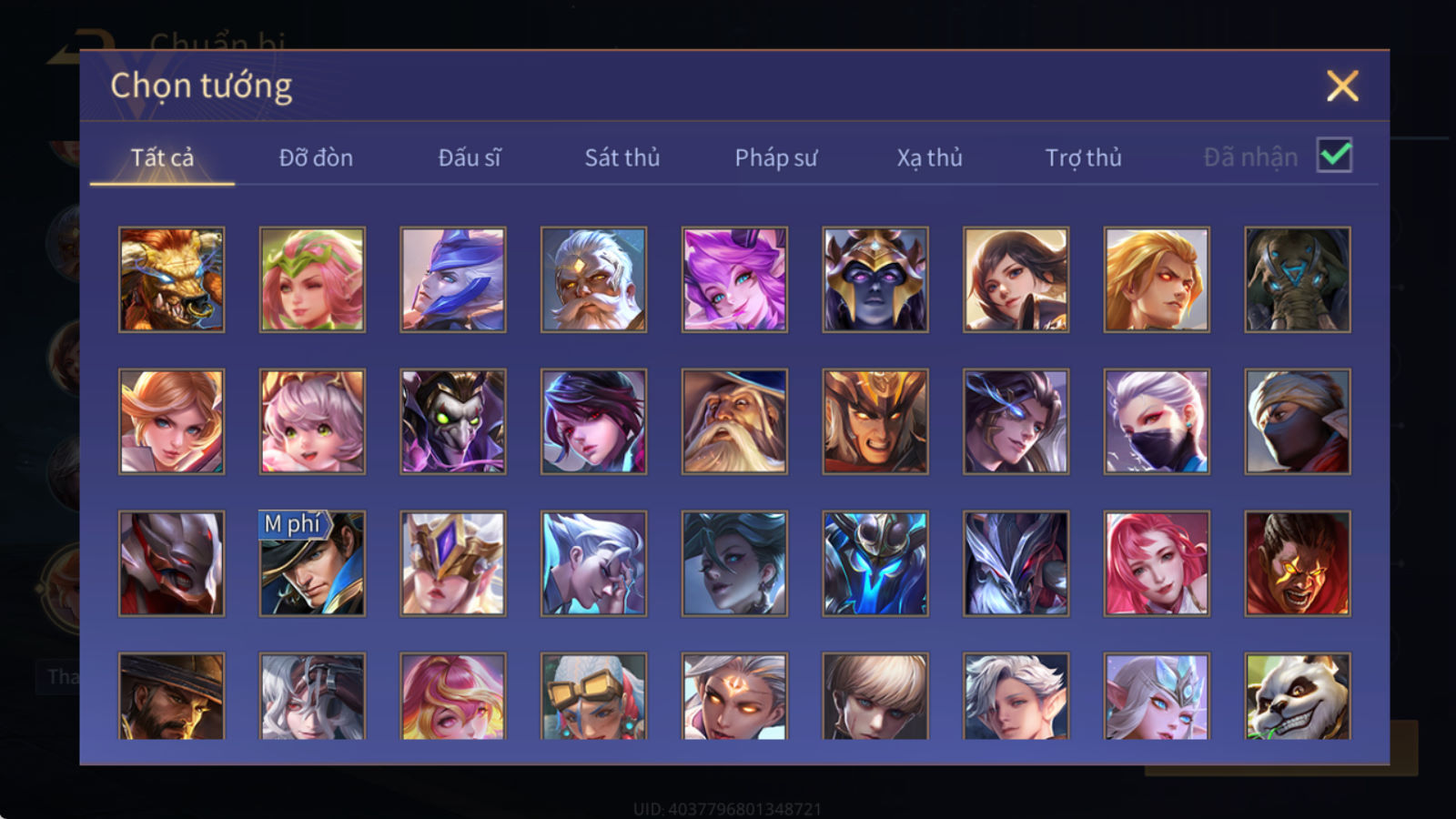Select the green-eyed dark jester hero

tap(452, 421)
